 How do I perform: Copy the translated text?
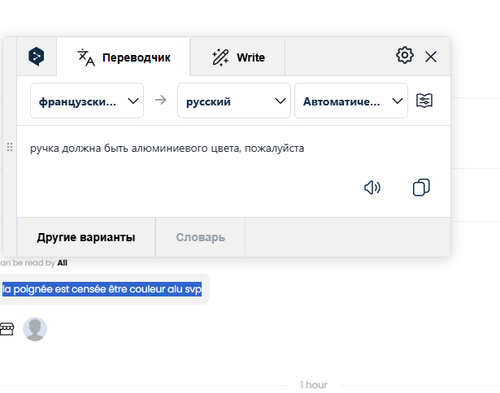click(421, 187)
